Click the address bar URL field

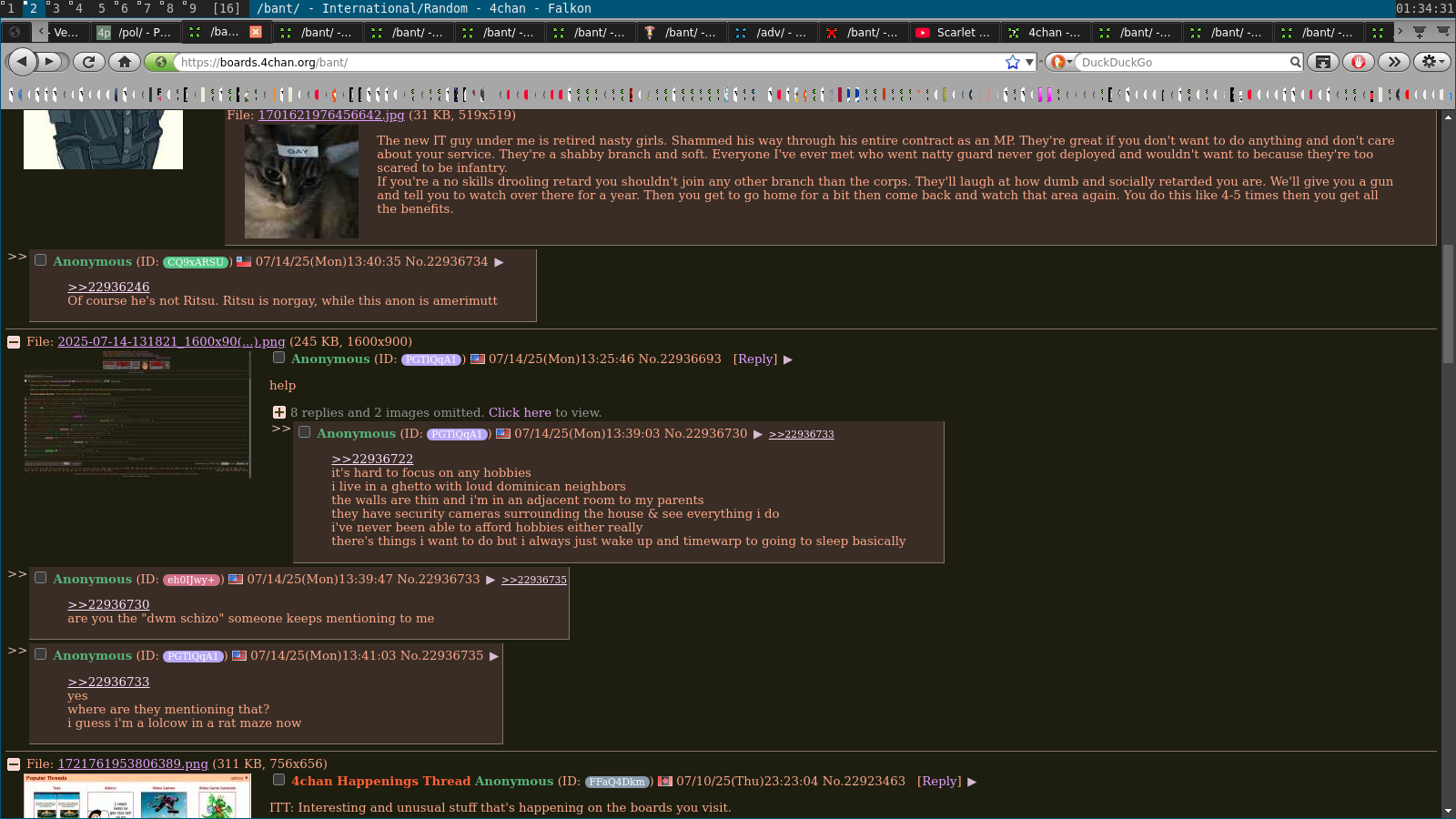pos(587,62)
